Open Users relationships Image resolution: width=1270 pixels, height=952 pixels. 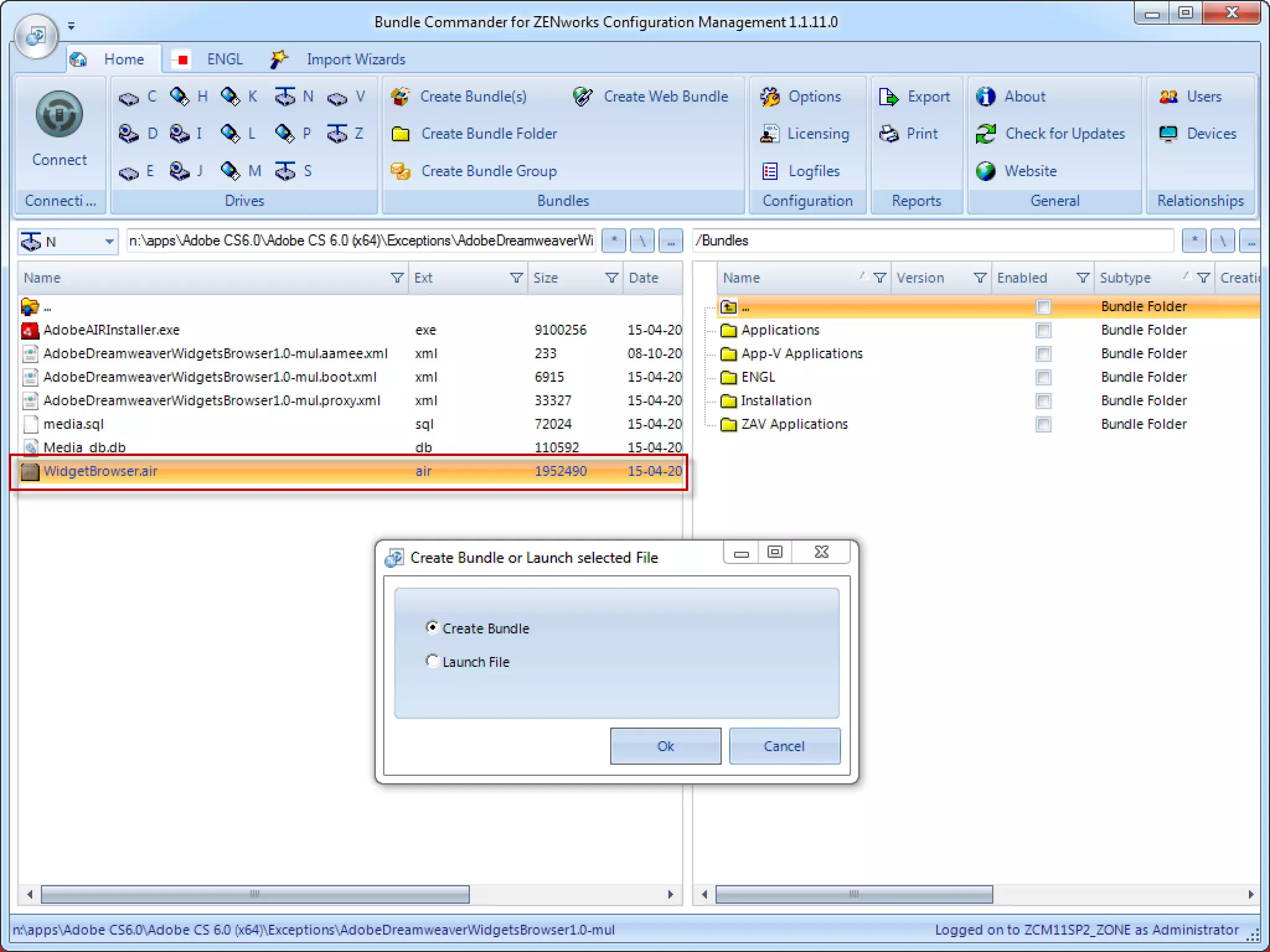(x=1190, y=97)
